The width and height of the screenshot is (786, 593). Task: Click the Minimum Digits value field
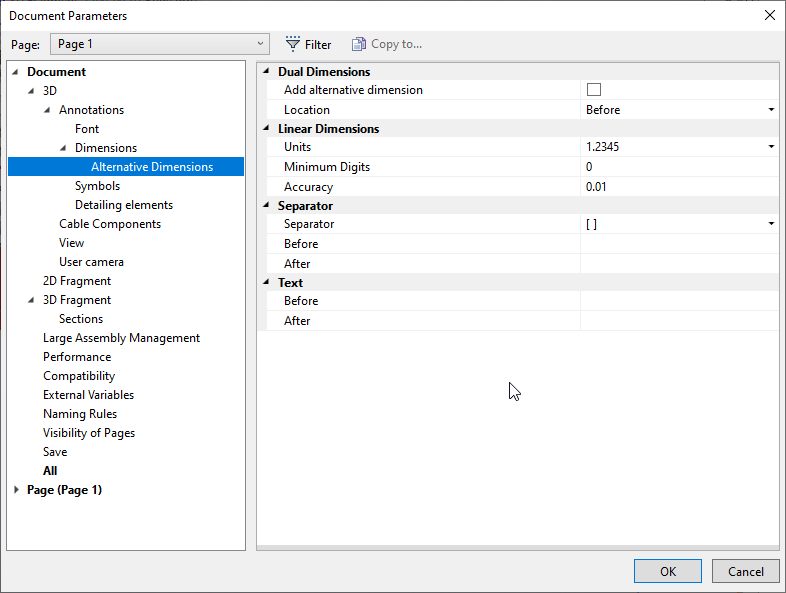679,167
